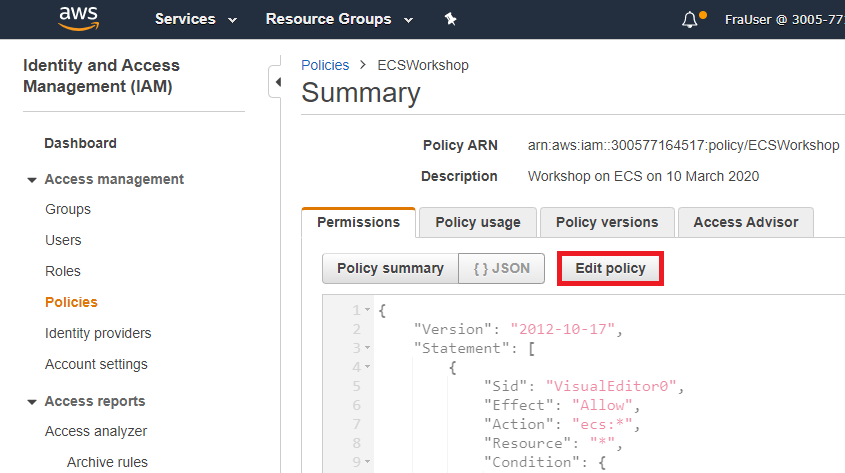845x473 pixels.
Task: Switch to the JSON view
Action: tap(501, 268)
